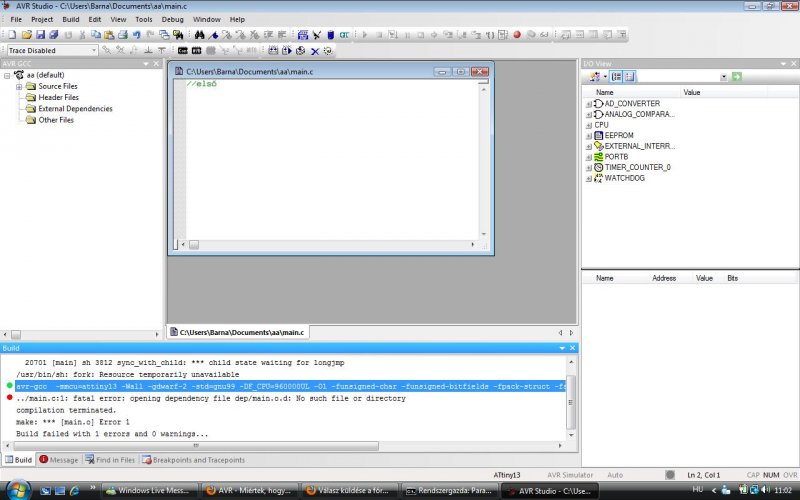Click the blue AVR cylinder icon
800x500 pixels.
click(x=331, y=35)
